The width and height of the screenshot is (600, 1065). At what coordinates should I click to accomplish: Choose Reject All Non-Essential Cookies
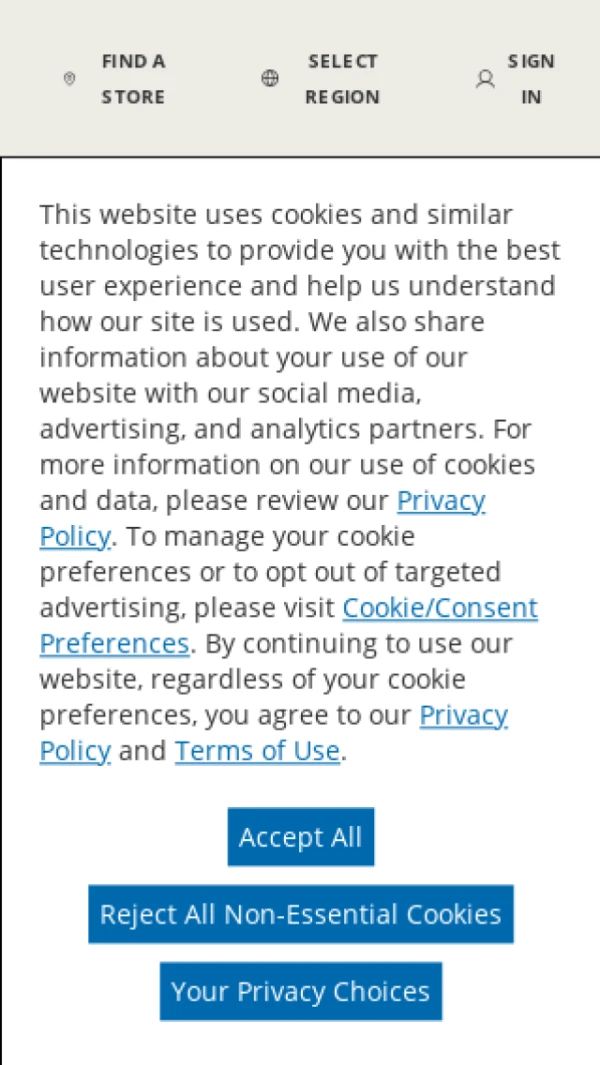[300, 914]
